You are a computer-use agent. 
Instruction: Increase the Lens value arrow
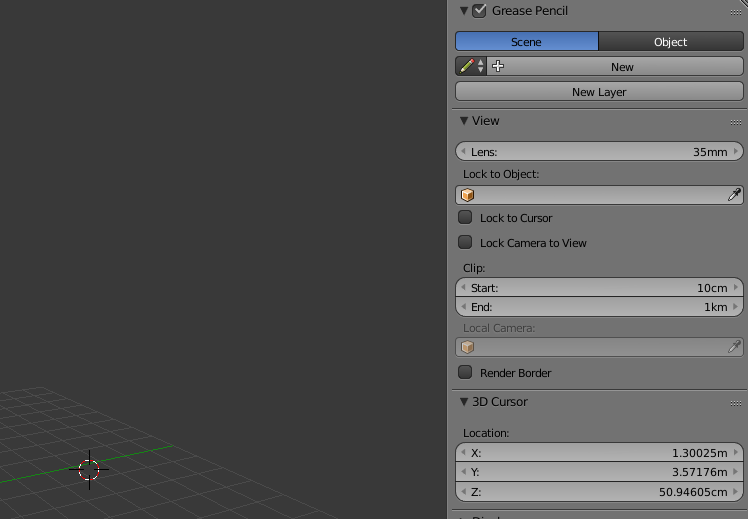[736, 151]
